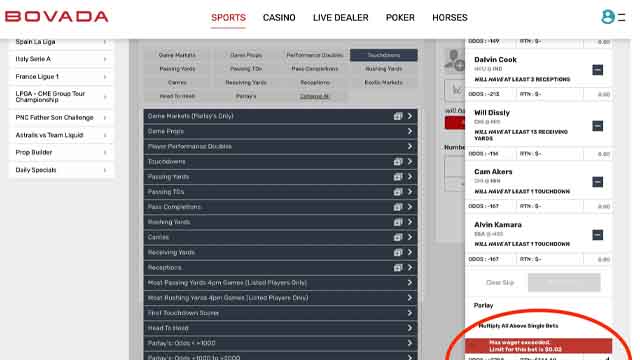Expand Receptions accordion row chevron
The height and width of the screenshot is (360, 640).
410,267
